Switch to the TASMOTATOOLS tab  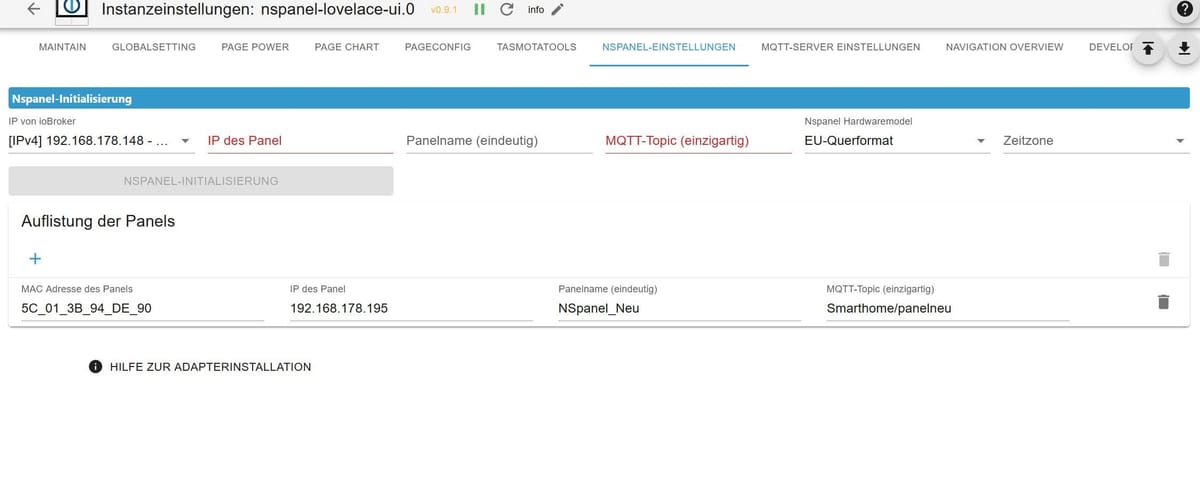point(536,47)
